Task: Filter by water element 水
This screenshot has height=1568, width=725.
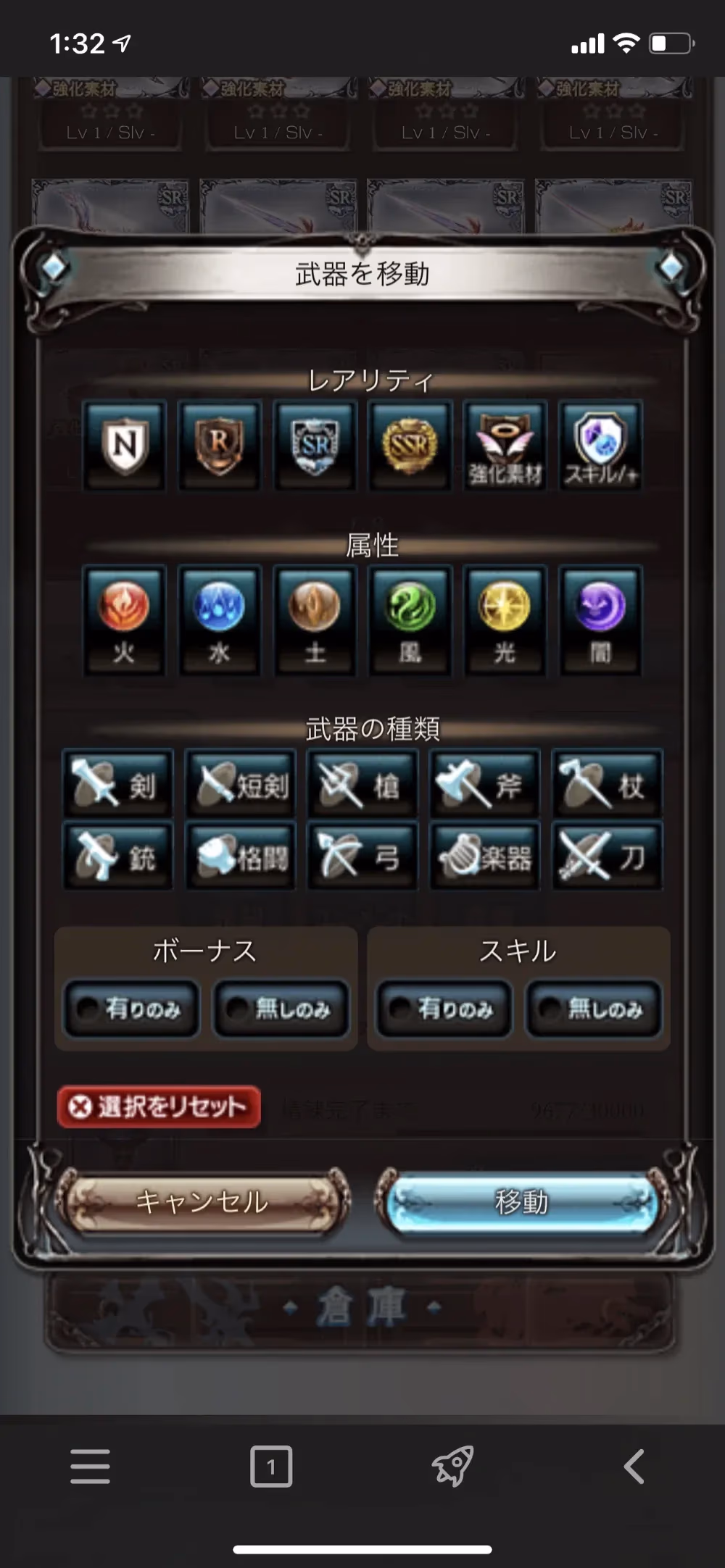Action: tap(219, 620)
